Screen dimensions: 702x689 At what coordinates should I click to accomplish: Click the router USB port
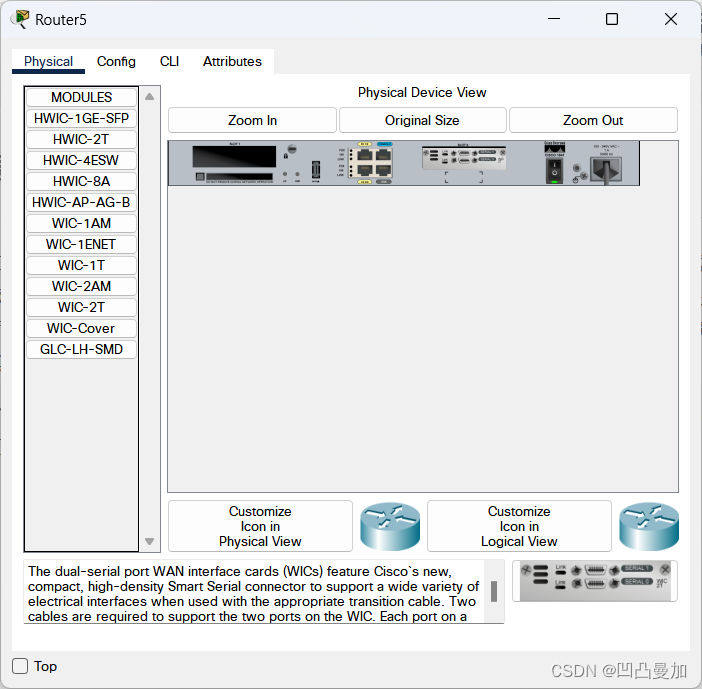point(316,170)
